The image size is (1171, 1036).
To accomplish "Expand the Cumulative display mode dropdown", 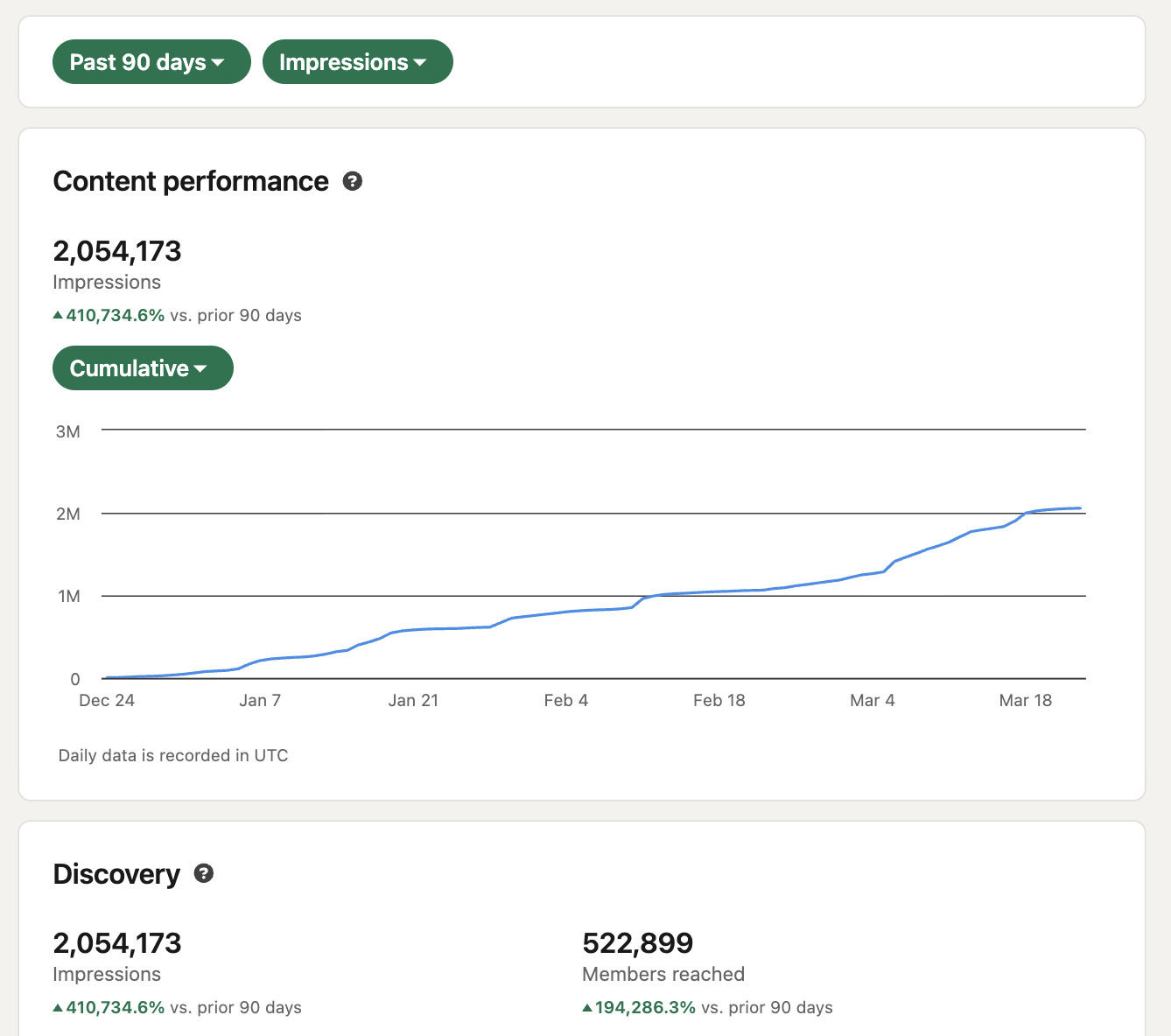I will coord(143,367).
